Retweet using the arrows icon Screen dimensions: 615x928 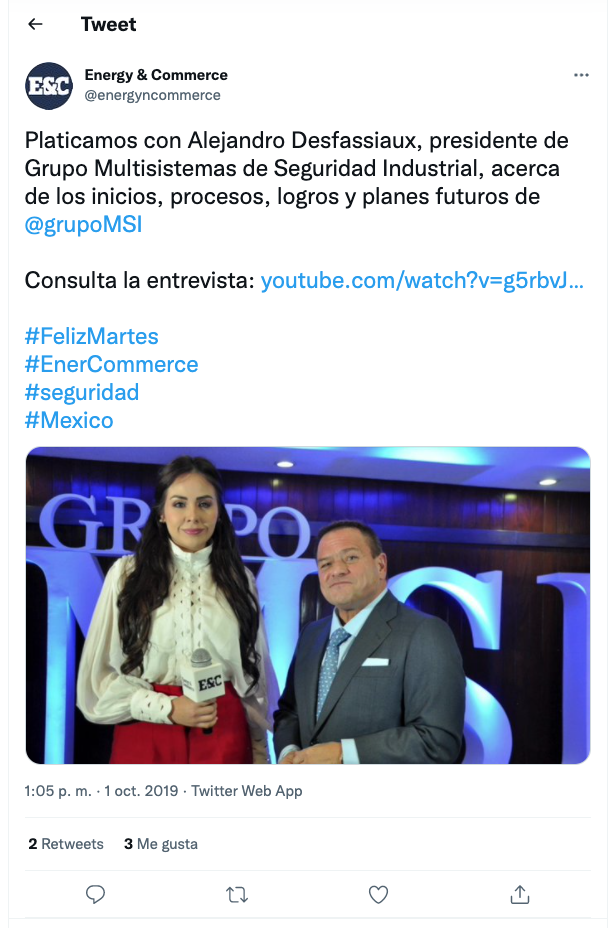pyautogui.click(x=237, y=894)
